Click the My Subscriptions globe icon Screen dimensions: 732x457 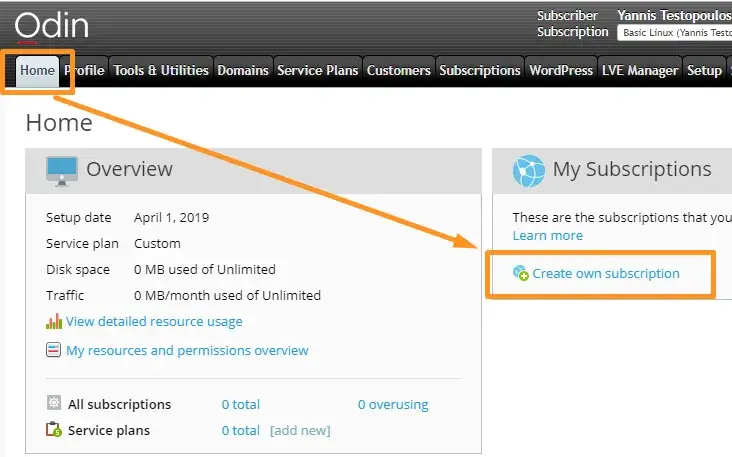pyautogui.click(x=528, y=171)
